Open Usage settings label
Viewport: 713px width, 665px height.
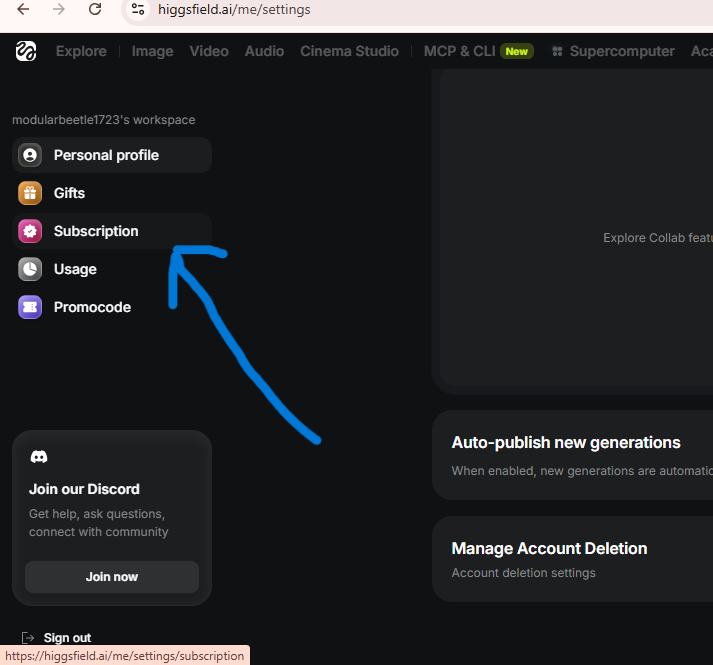pos(75,269)
